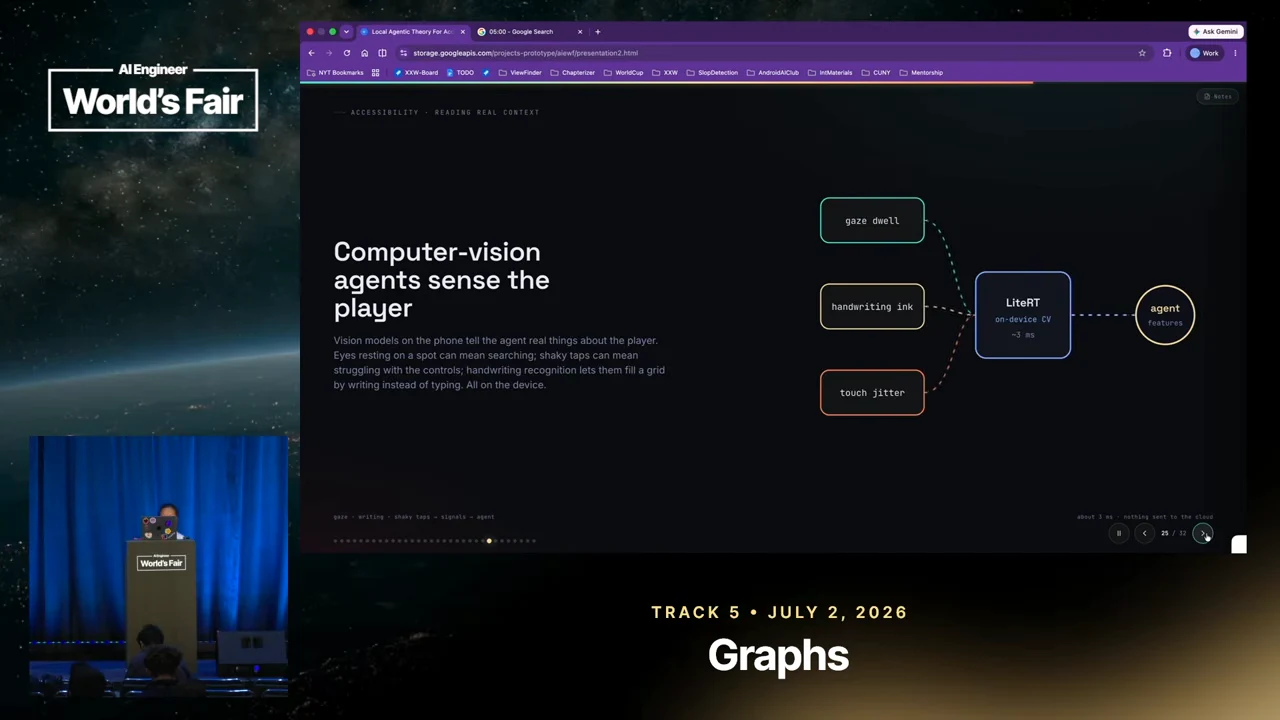Open the Chrome three-dot menu
This screenshot has width=1280, height=720.
(1235, 53)
